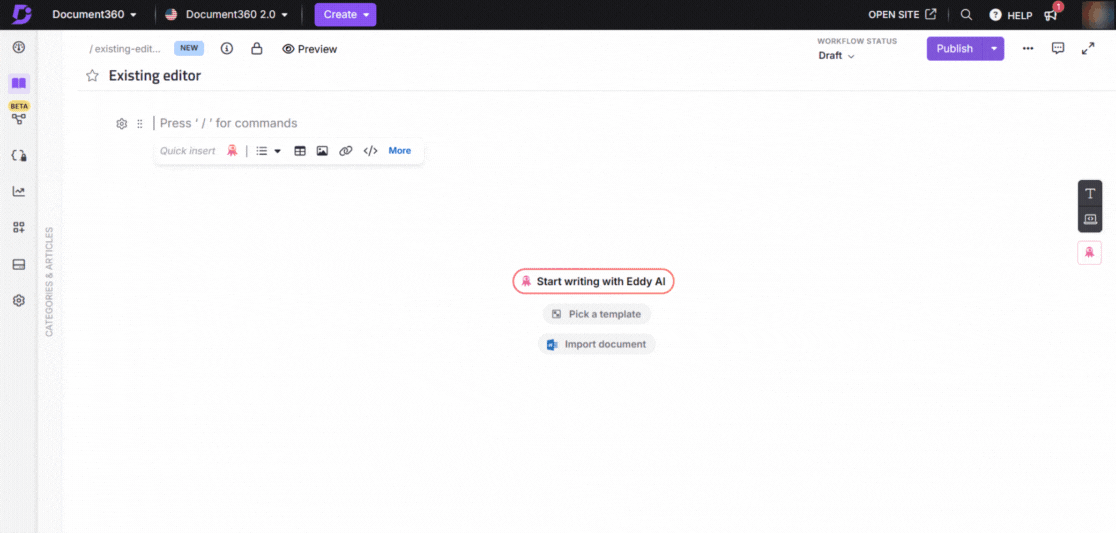The image size is (1116, 533).
Task: Click the user profile avatar
Action: click(x=1095, y=14)
